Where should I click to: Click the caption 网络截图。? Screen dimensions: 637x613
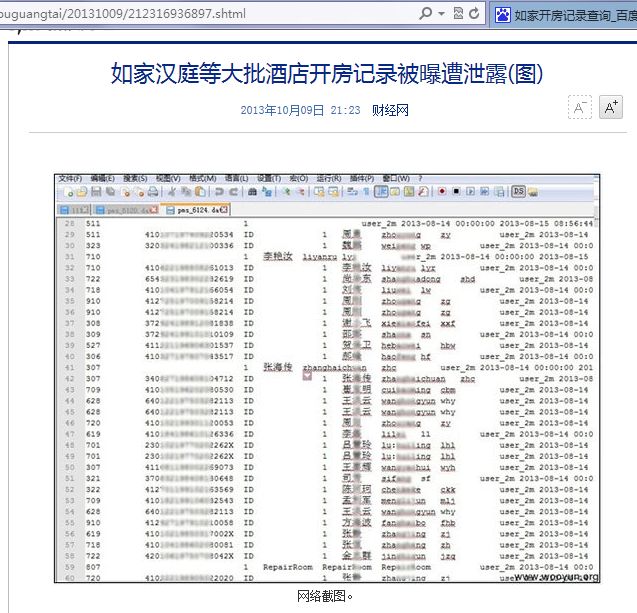click(x=325, y=596)
